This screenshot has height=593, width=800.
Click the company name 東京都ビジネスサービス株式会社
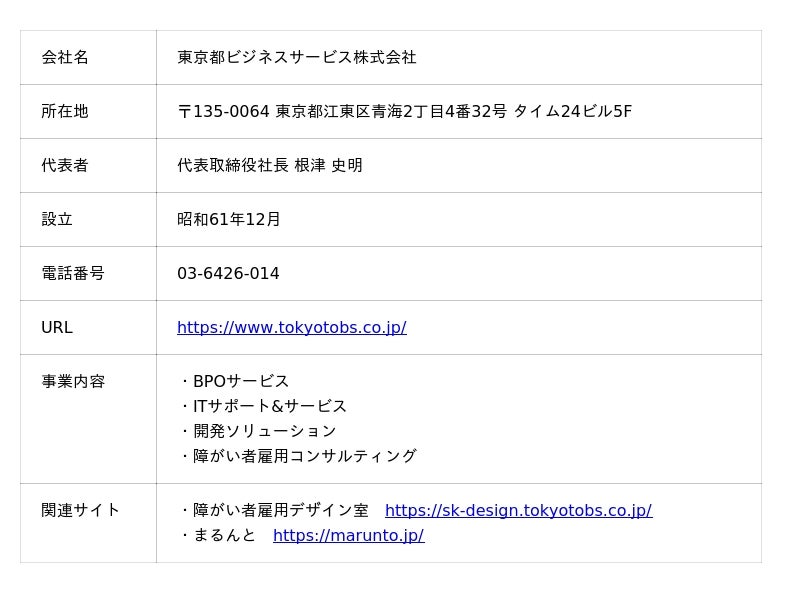(x=296, y=58)
